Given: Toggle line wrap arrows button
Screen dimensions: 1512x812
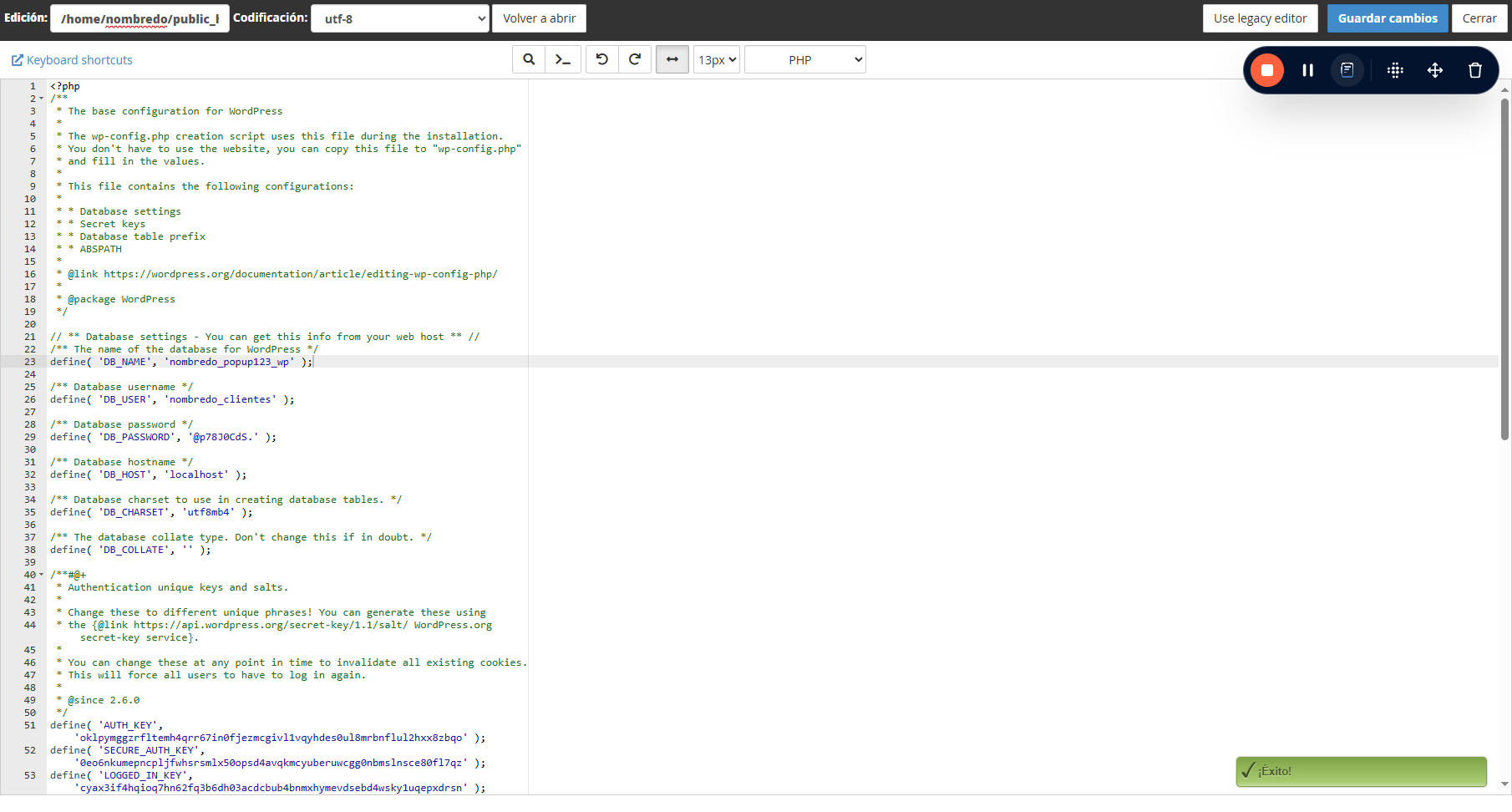Looking at the screenshot, I should point(672,59).
